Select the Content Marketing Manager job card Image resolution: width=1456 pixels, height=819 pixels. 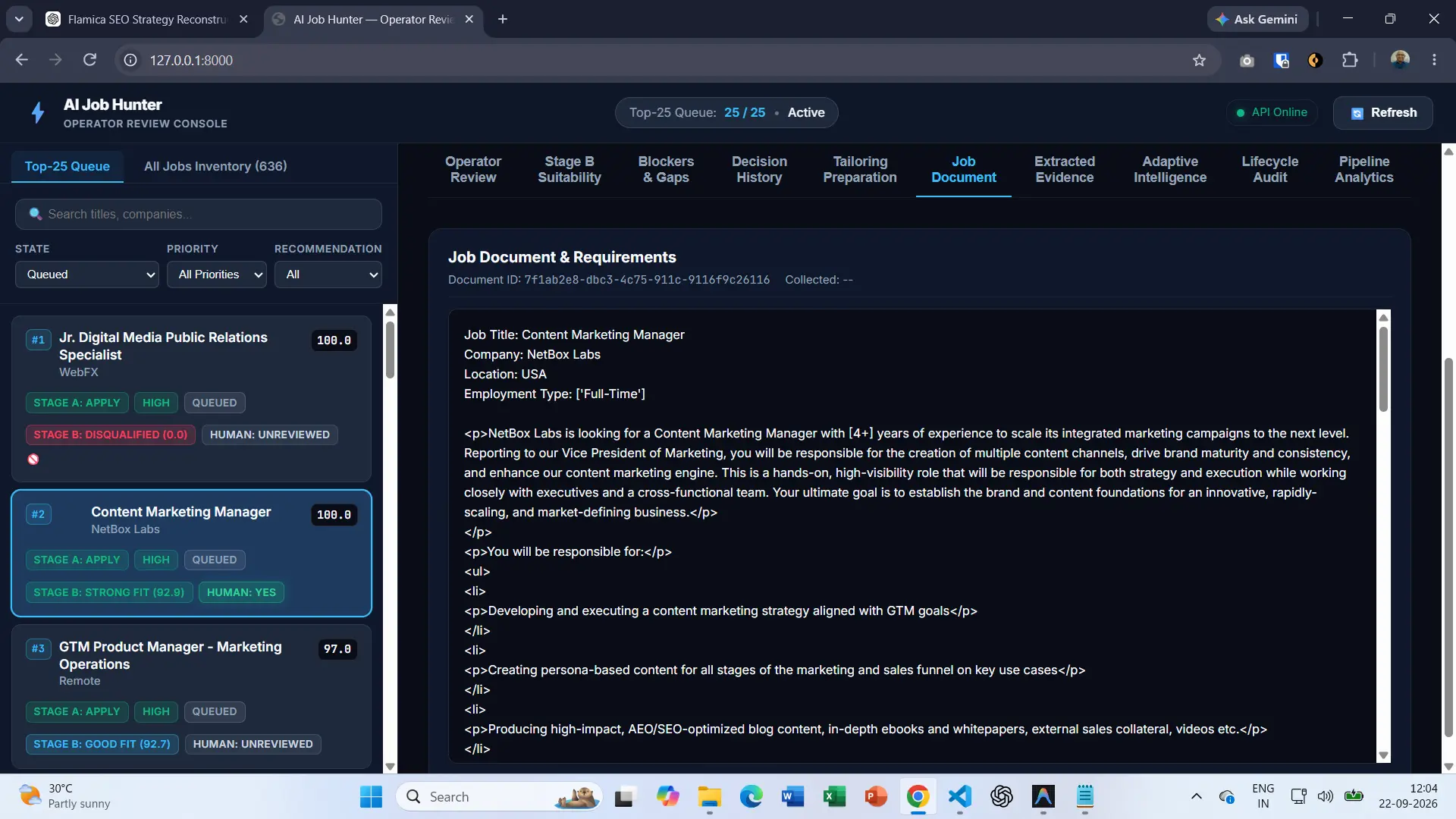(191, 553)
